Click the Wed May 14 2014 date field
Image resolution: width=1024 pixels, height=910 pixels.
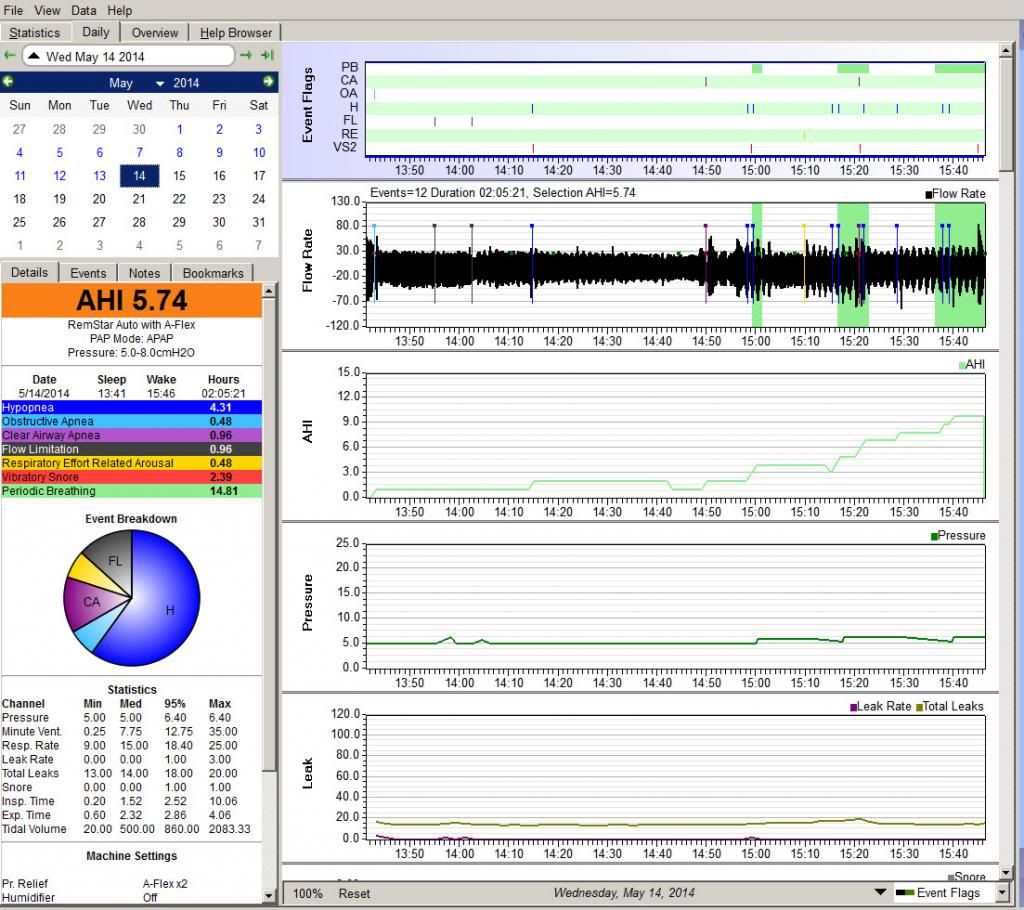tap(129, 56)
